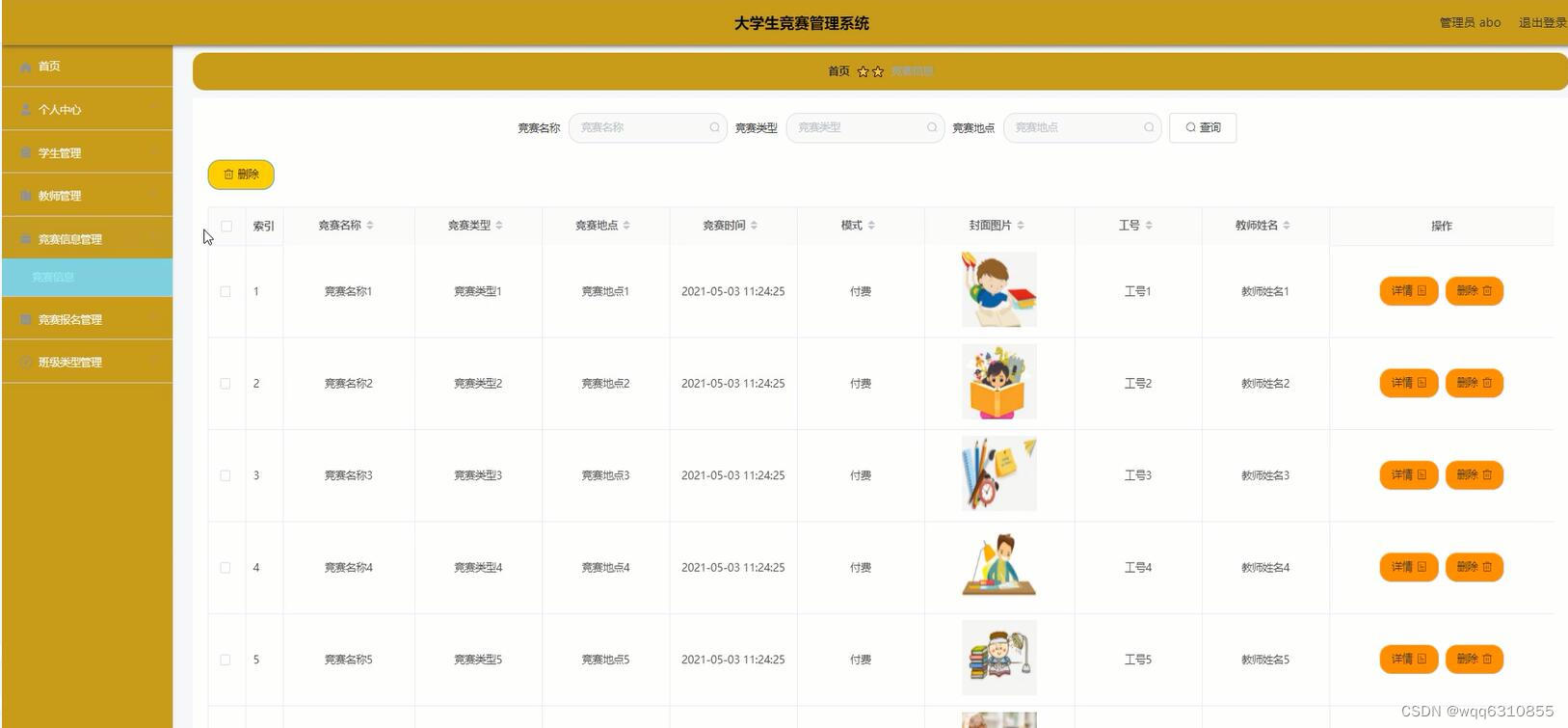Click 删除 for 竞赛名称3 row
Viewport: 1568px width, 728px height.
tap(1475, 475)
